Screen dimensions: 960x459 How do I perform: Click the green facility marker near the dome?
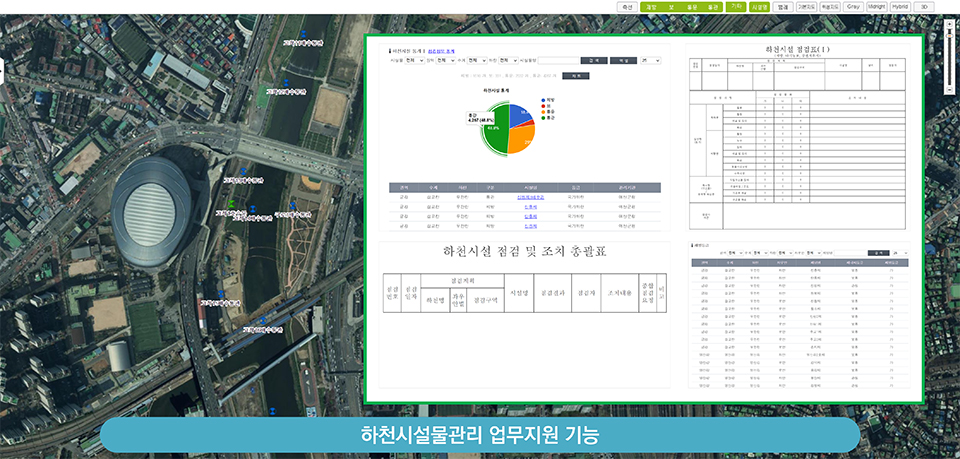coord(230,203)
